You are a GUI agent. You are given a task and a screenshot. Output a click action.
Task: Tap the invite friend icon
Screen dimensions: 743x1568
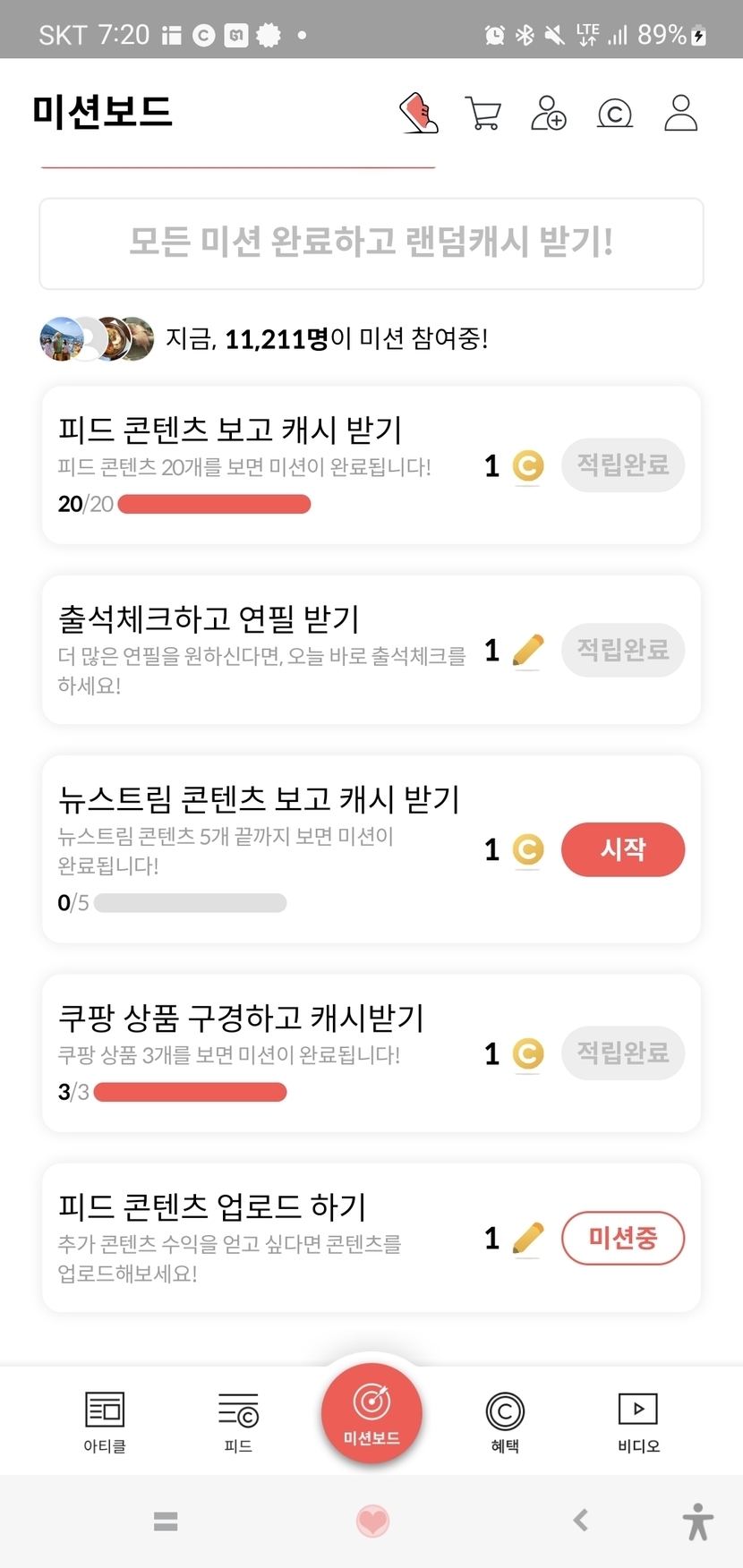(548, 114)
